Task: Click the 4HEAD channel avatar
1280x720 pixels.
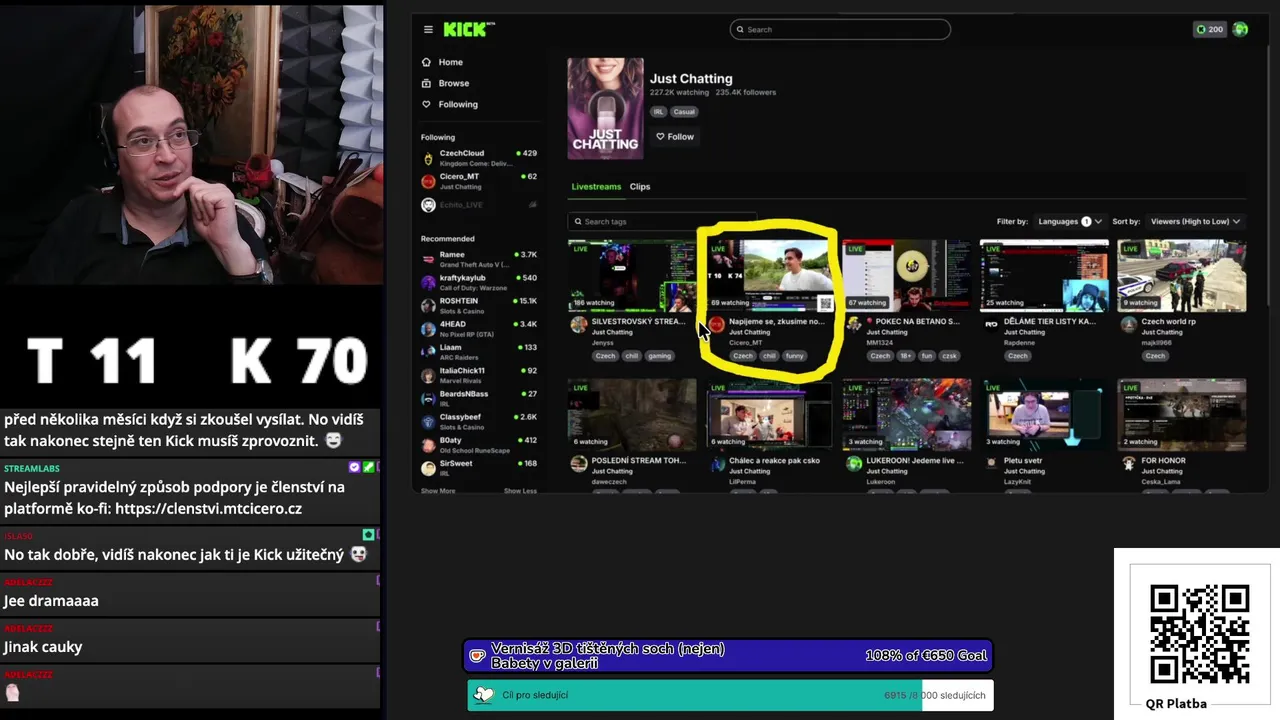Action: (428, 328)
